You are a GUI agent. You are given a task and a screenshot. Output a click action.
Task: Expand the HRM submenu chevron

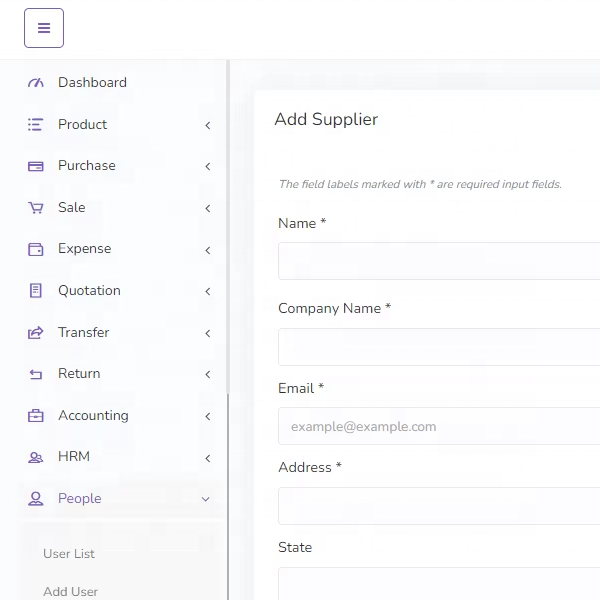click(207, 458)
